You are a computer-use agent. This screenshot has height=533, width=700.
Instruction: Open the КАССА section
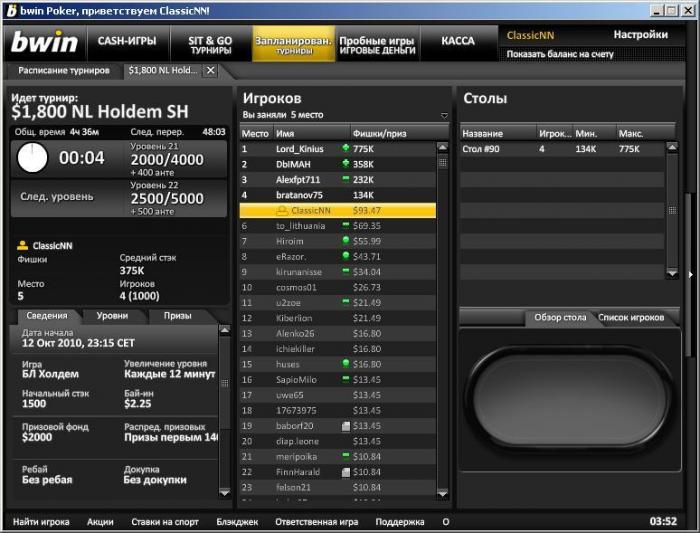[458, 41]
